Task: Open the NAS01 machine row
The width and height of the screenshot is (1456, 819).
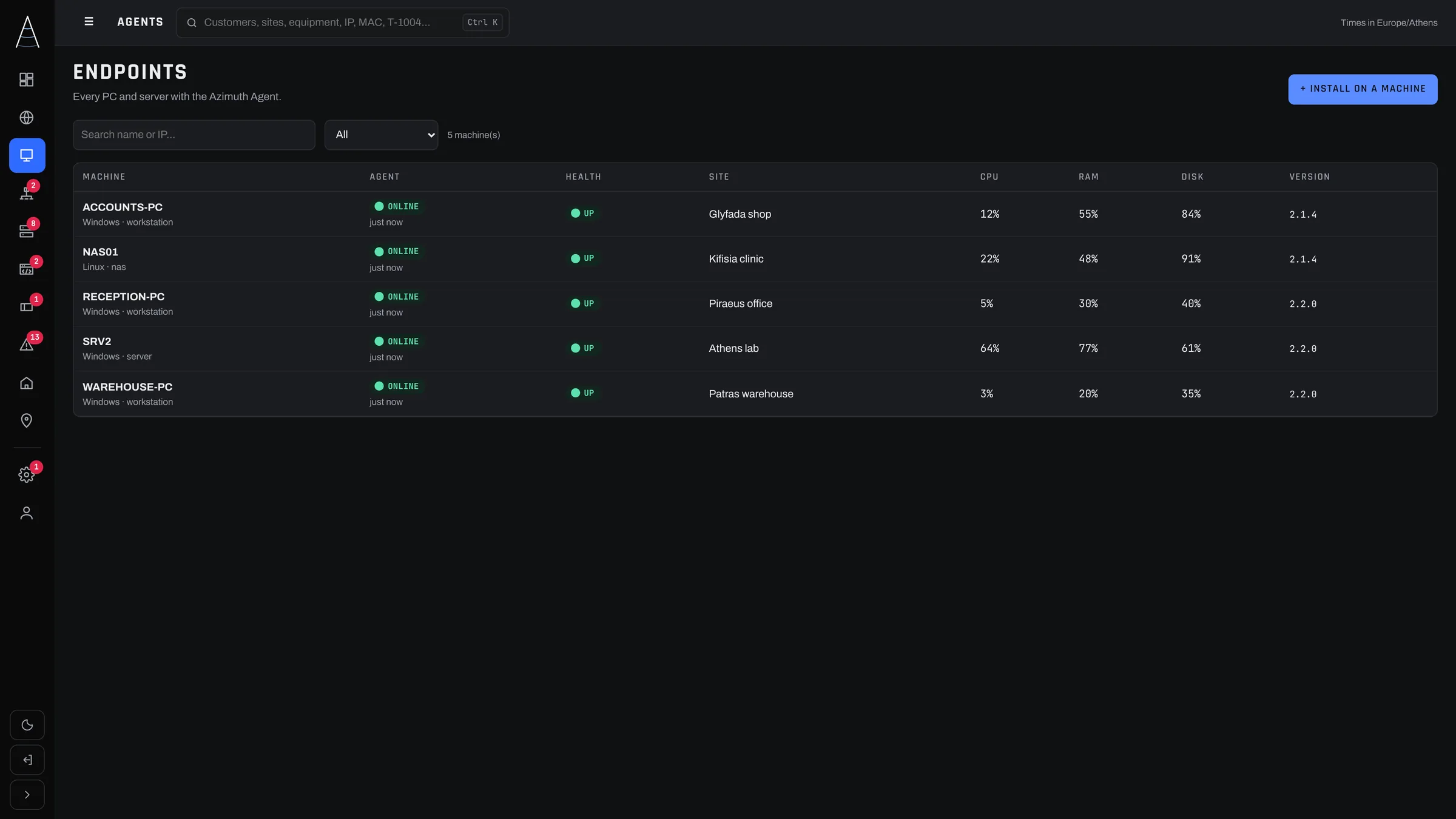Action: (755, 259)
